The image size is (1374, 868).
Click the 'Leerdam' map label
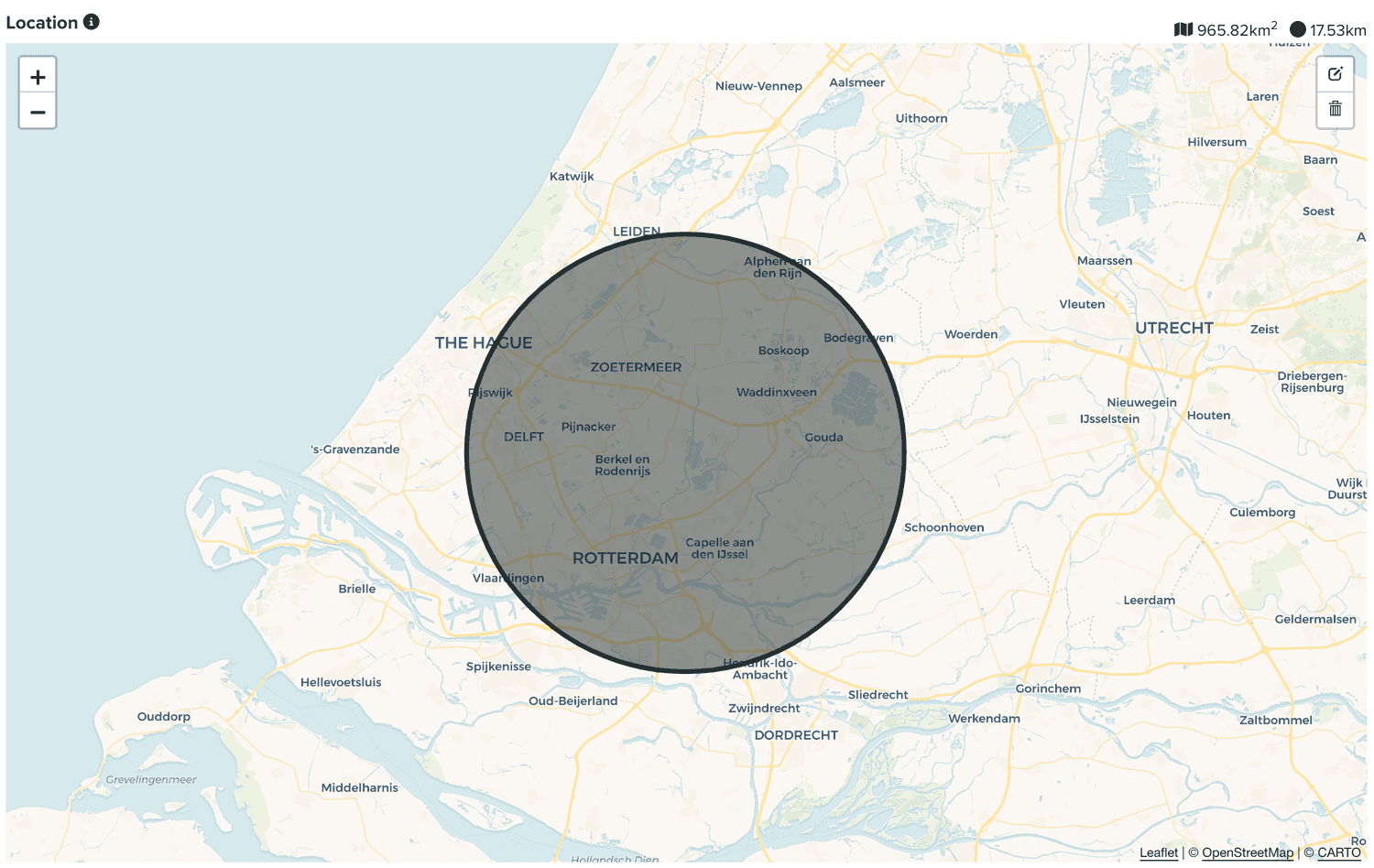click(x=1149, y=601)
